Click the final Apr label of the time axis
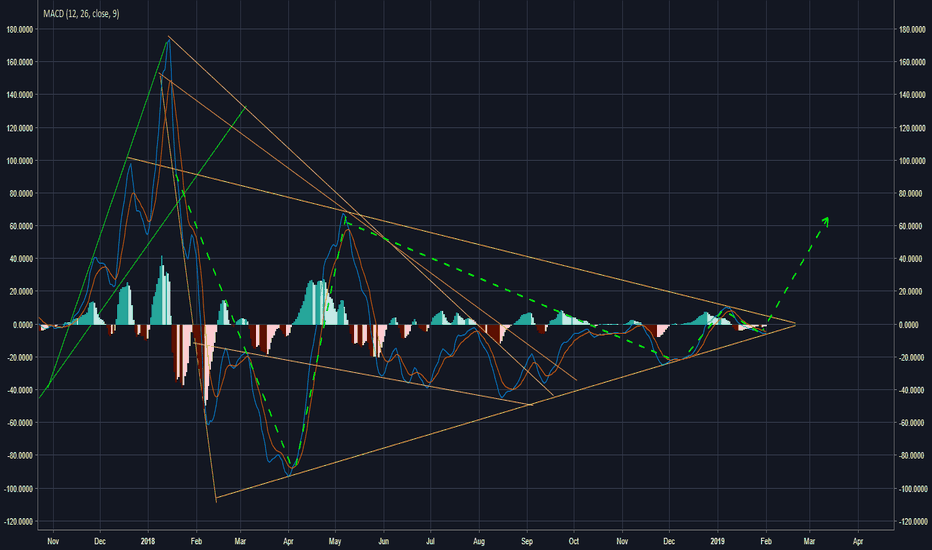The height and width of the screenshot is (550, 932). [858, 541]
